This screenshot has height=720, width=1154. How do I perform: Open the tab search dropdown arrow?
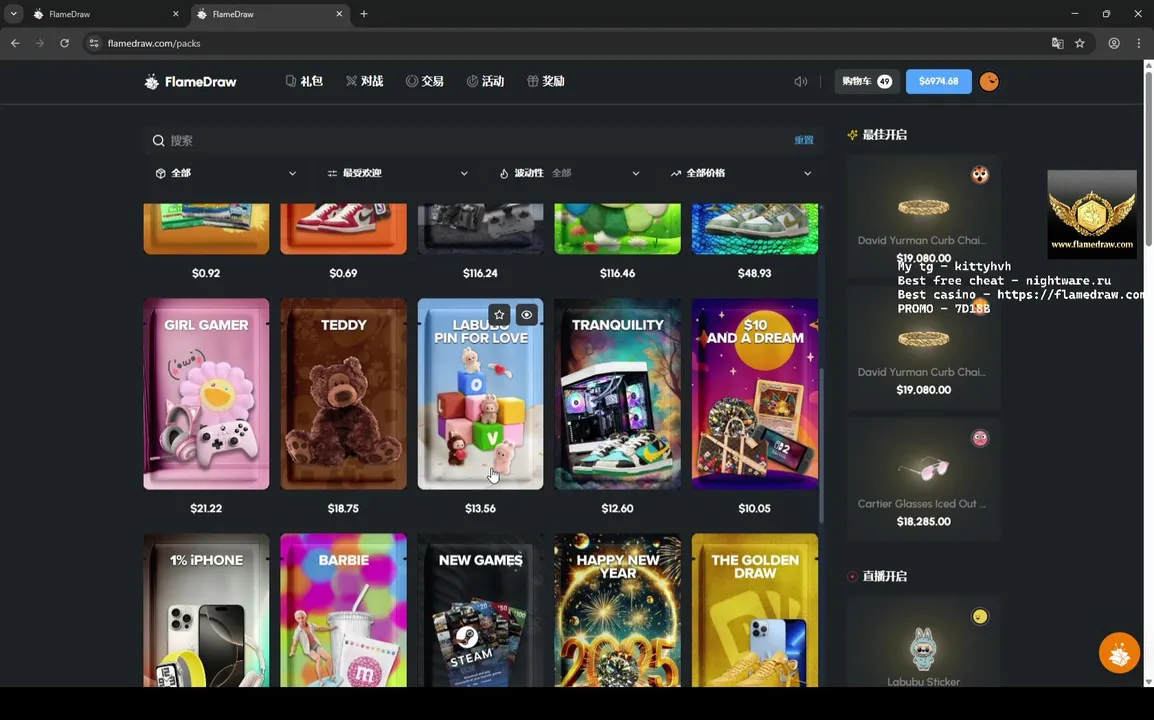pyautogui.click(x=13, y=14)
